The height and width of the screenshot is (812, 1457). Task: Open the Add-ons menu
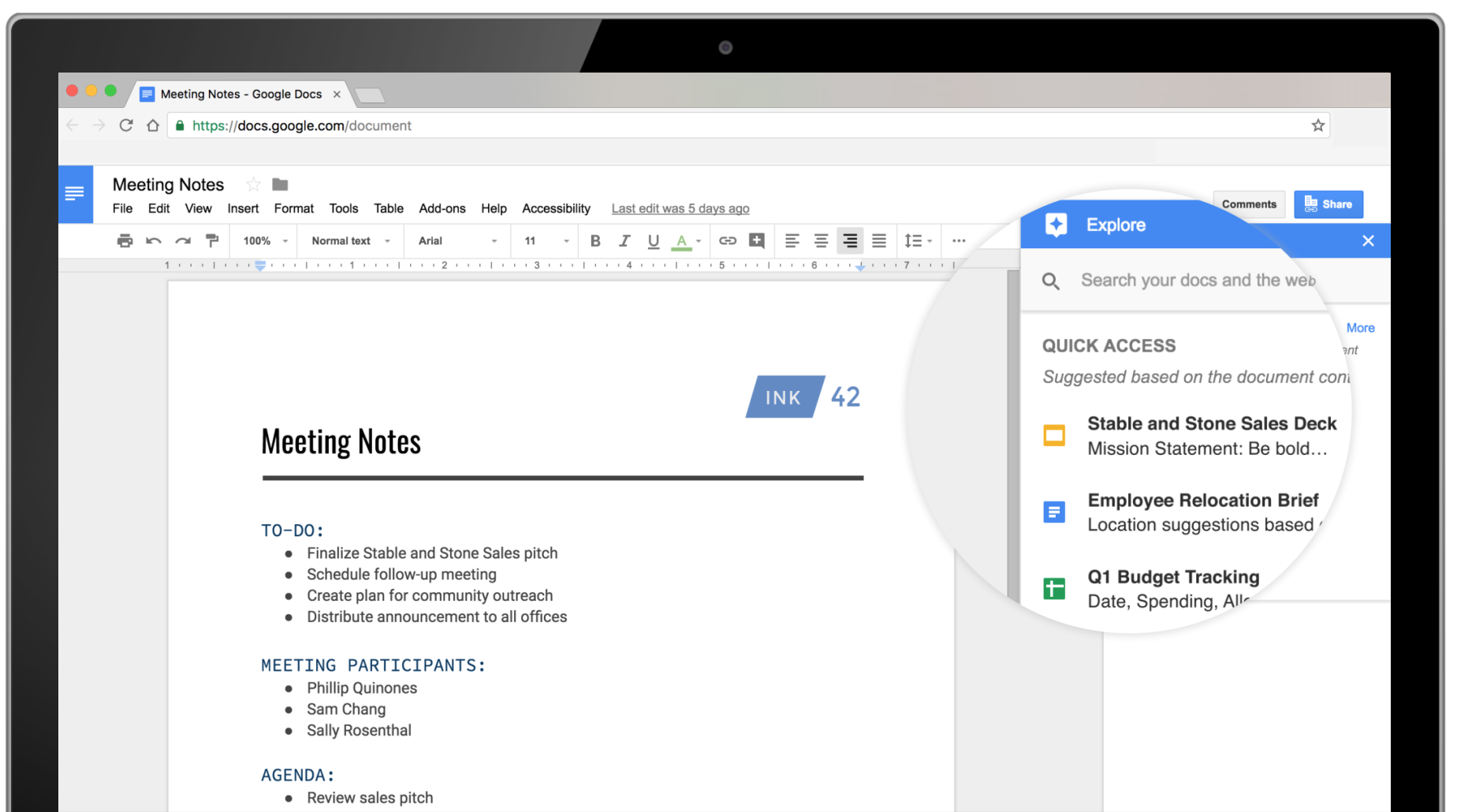coord(442,208)
